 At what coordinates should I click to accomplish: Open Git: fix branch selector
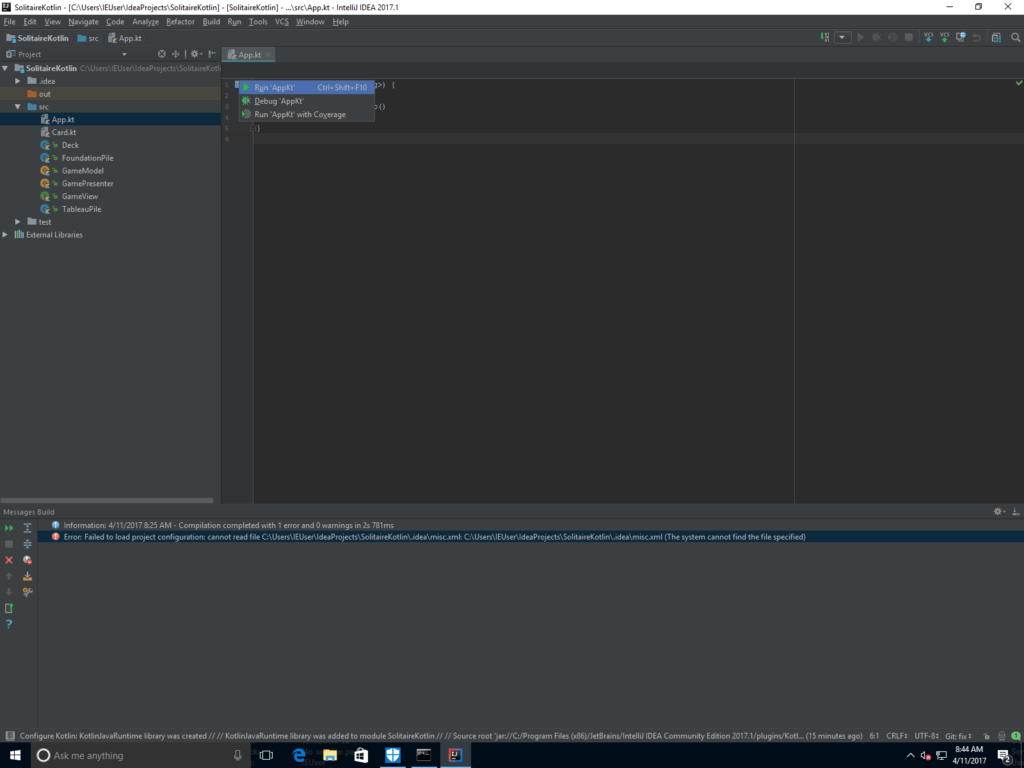(x=958, y=736)
